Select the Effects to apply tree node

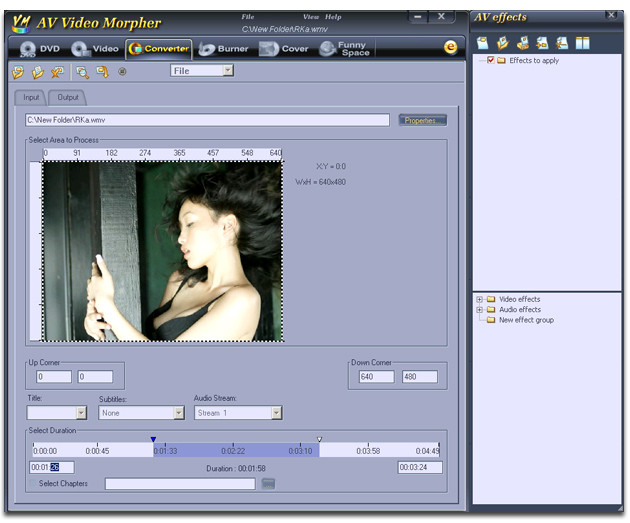(534, 61)
